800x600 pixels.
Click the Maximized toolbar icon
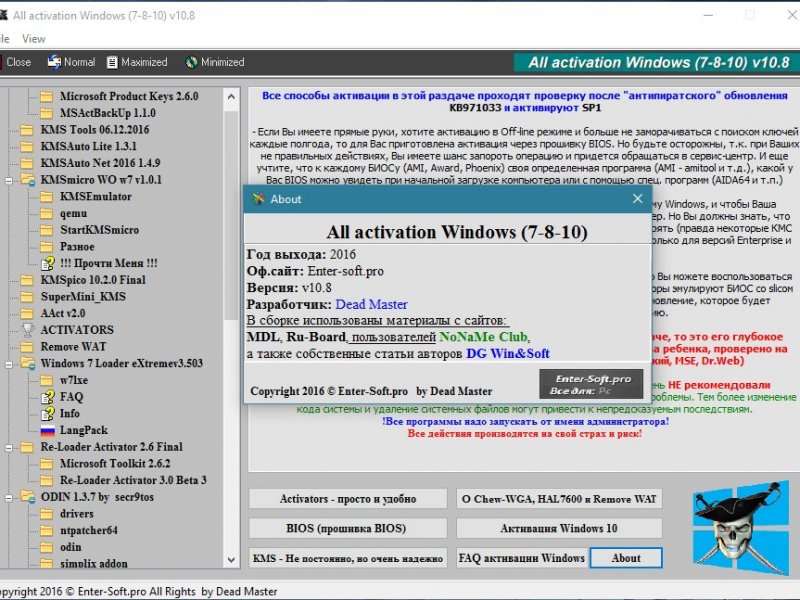tap(112, 62)
